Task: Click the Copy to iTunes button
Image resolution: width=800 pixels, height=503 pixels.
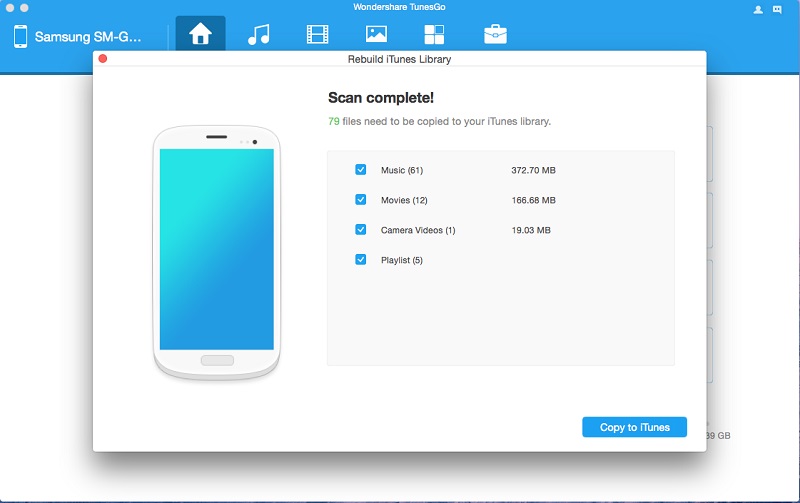Action: pyautogui.click(x=634, y=427)
